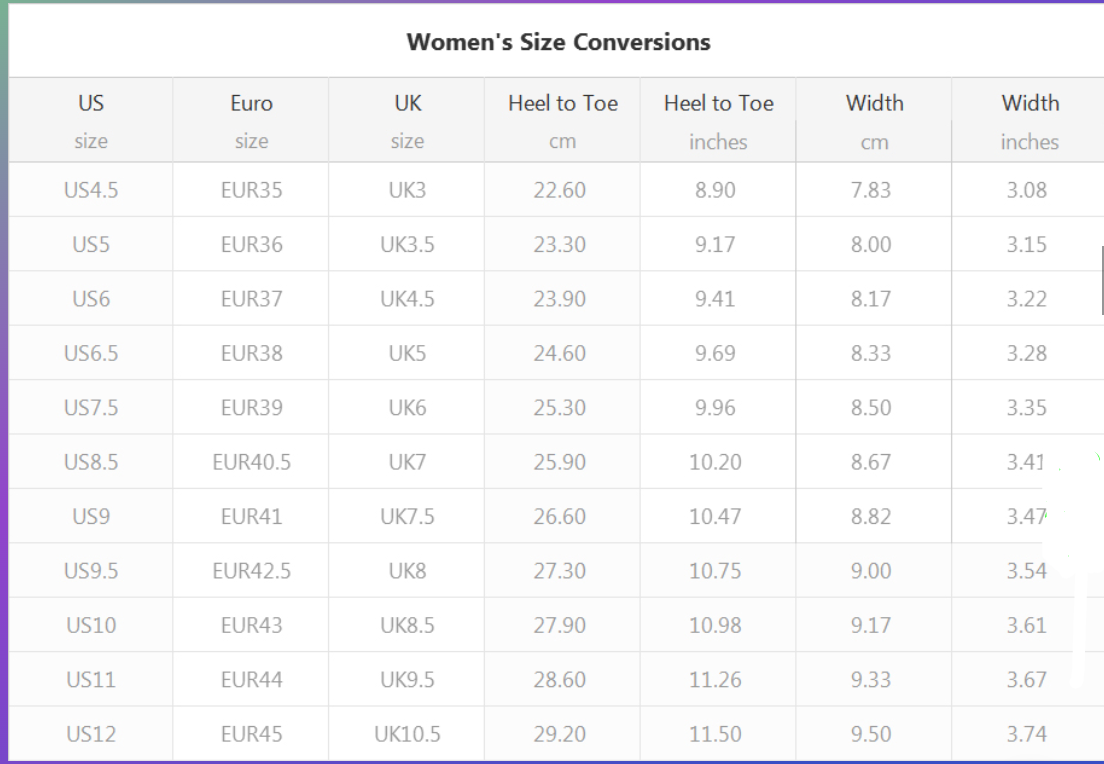Image resolution: width=1104 pixels, height=764 pixels.
Task: Select the "UK size" column header
Action: point(407,120)
